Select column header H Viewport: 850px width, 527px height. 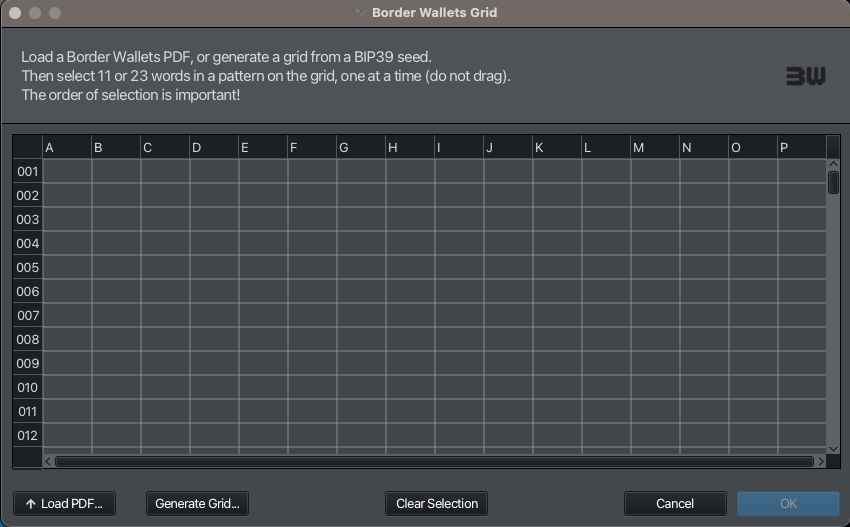click(x=410, y=147)
